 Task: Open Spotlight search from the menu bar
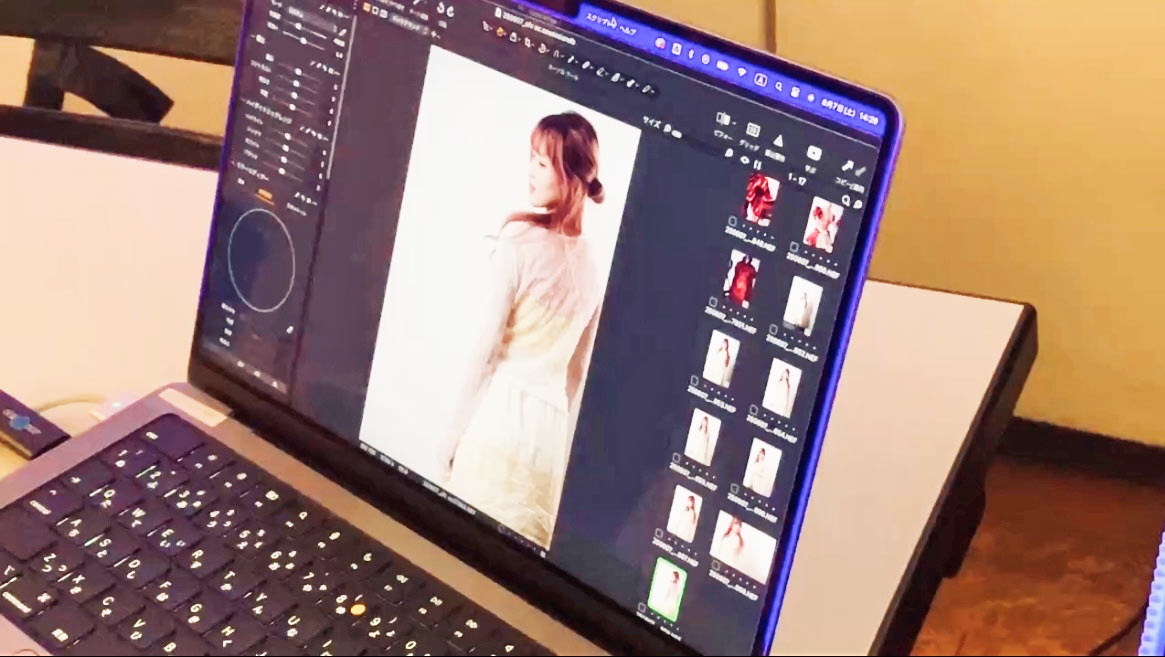pos(778,86)
